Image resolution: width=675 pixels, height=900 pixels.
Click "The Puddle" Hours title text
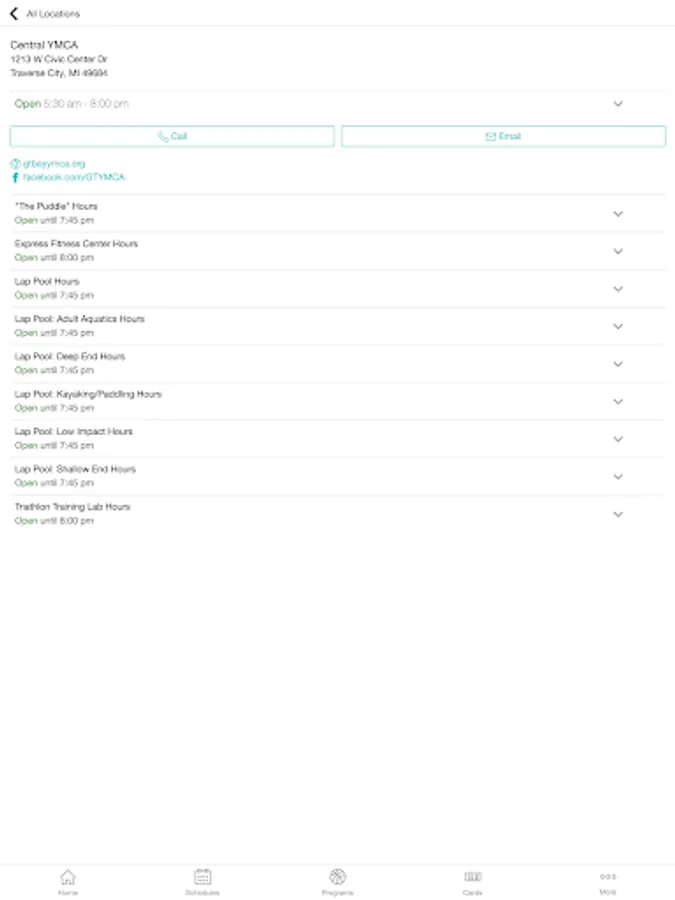[x=56, y=206]
